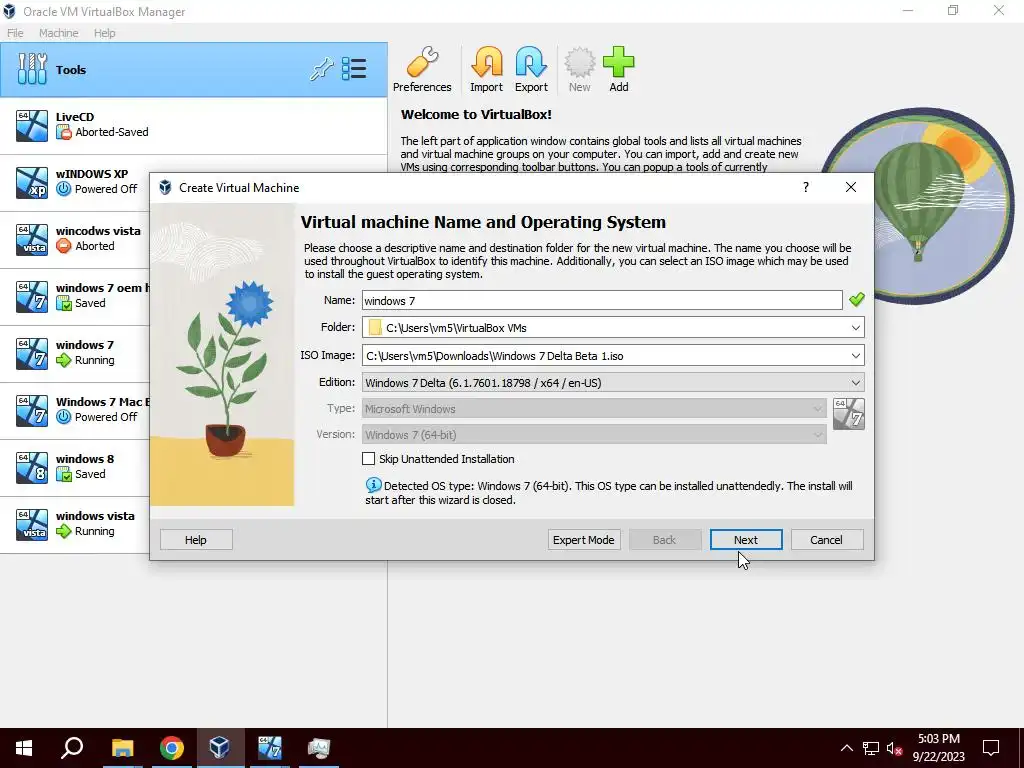The width and height of the screenshot is (1024, 768).
Task: Click the Tools pin icon
Action: pyautogui.click(x=321, y=69)
